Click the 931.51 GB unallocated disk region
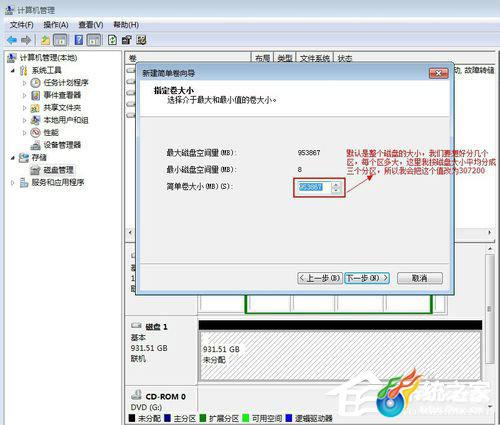Viewport: 500px width, 425px height. click(340, 356)
